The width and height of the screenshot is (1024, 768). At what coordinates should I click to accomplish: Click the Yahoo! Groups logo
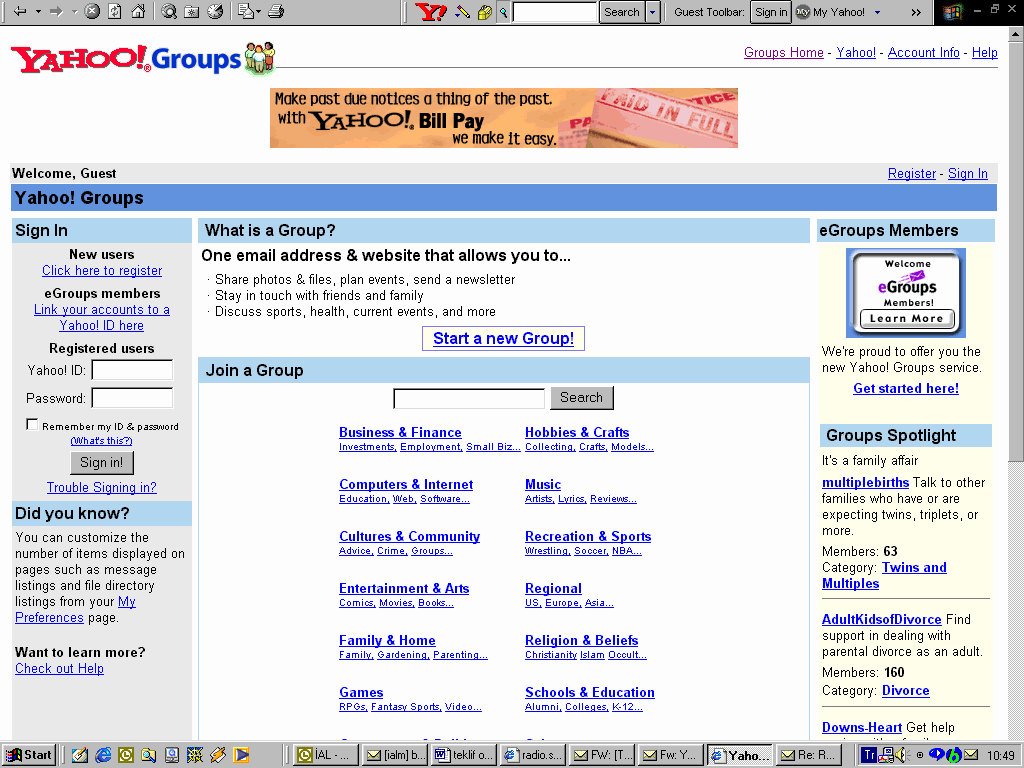tap(142, 59)
